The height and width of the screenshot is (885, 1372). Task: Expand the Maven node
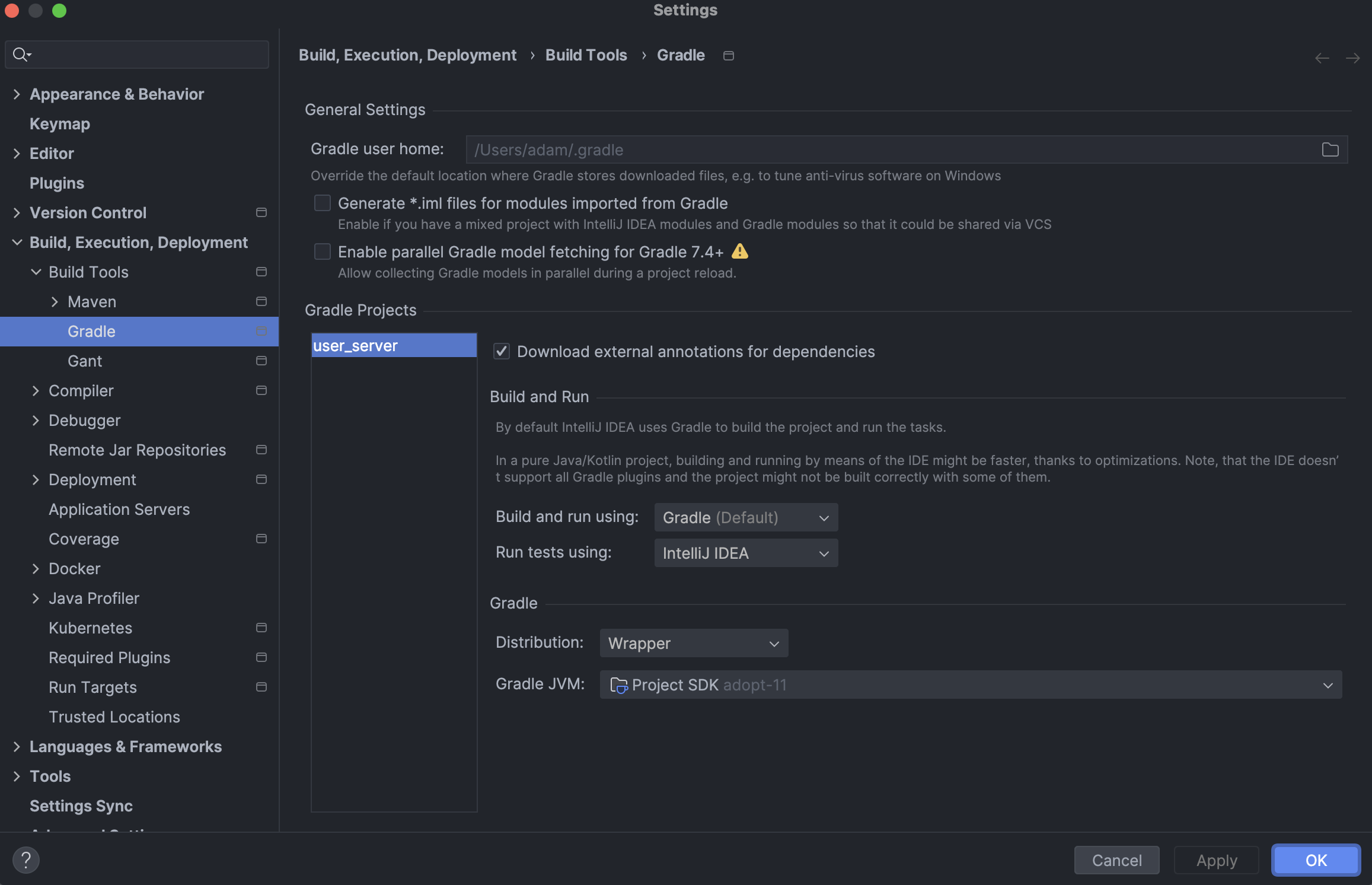pyautogui.click(x=55, y=301)
